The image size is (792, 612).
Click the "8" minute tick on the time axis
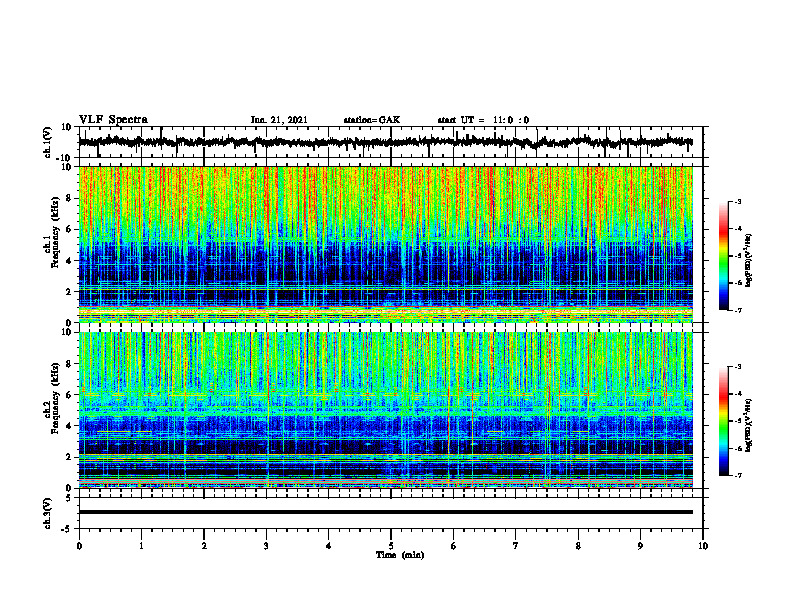(x=578, y=546)
